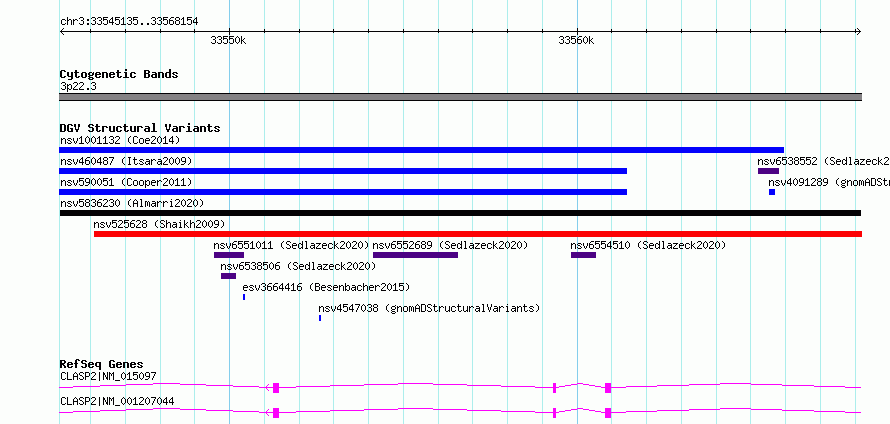Open variant label nsv1001132 (Coe2014)
Image resolution: width=890 pixels, height=424 pixels.
pyautogui.click(x=120, y=140)
